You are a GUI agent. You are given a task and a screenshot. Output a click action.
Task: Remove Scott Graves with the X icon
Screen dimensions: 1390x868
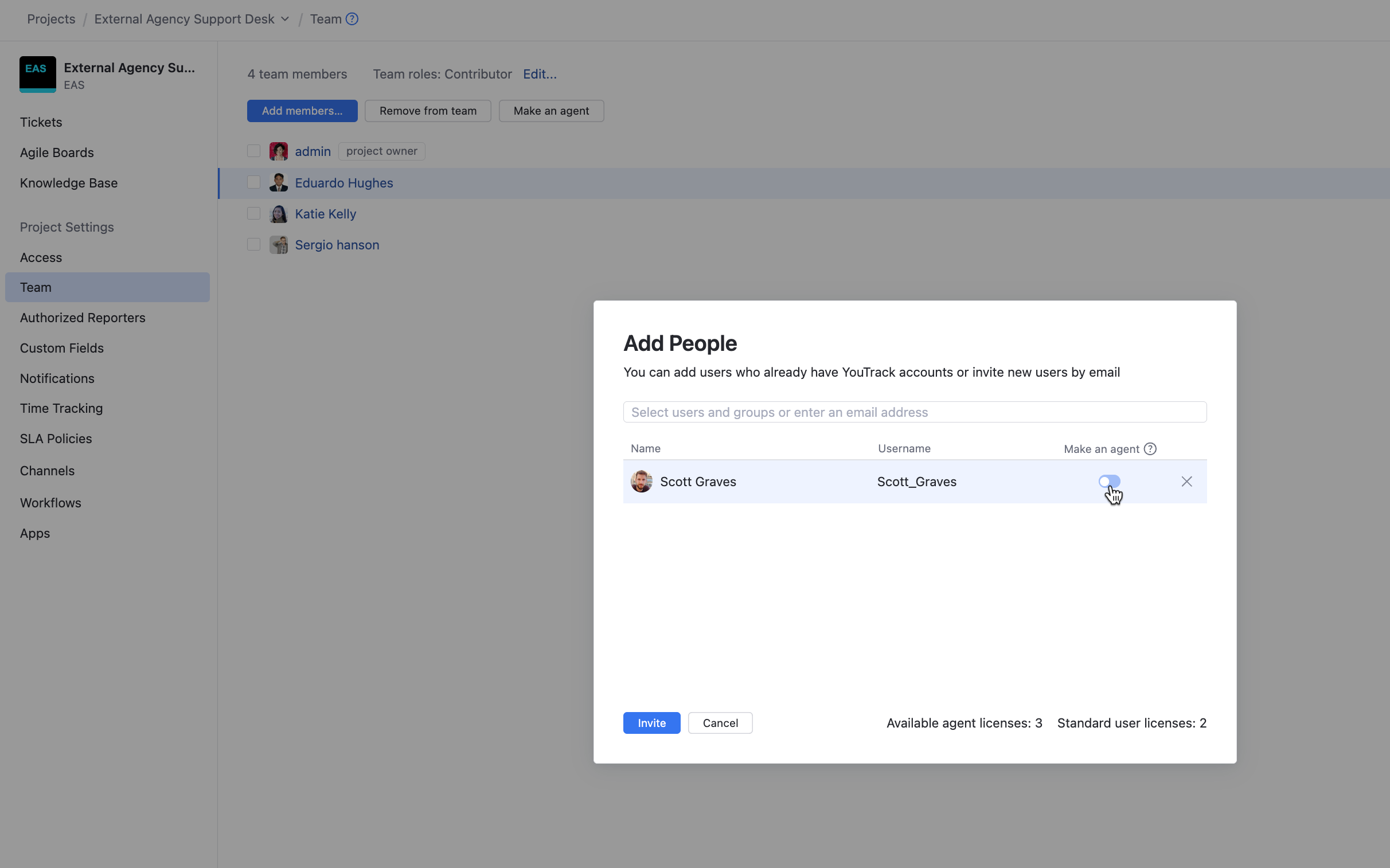coord(1186,482)
